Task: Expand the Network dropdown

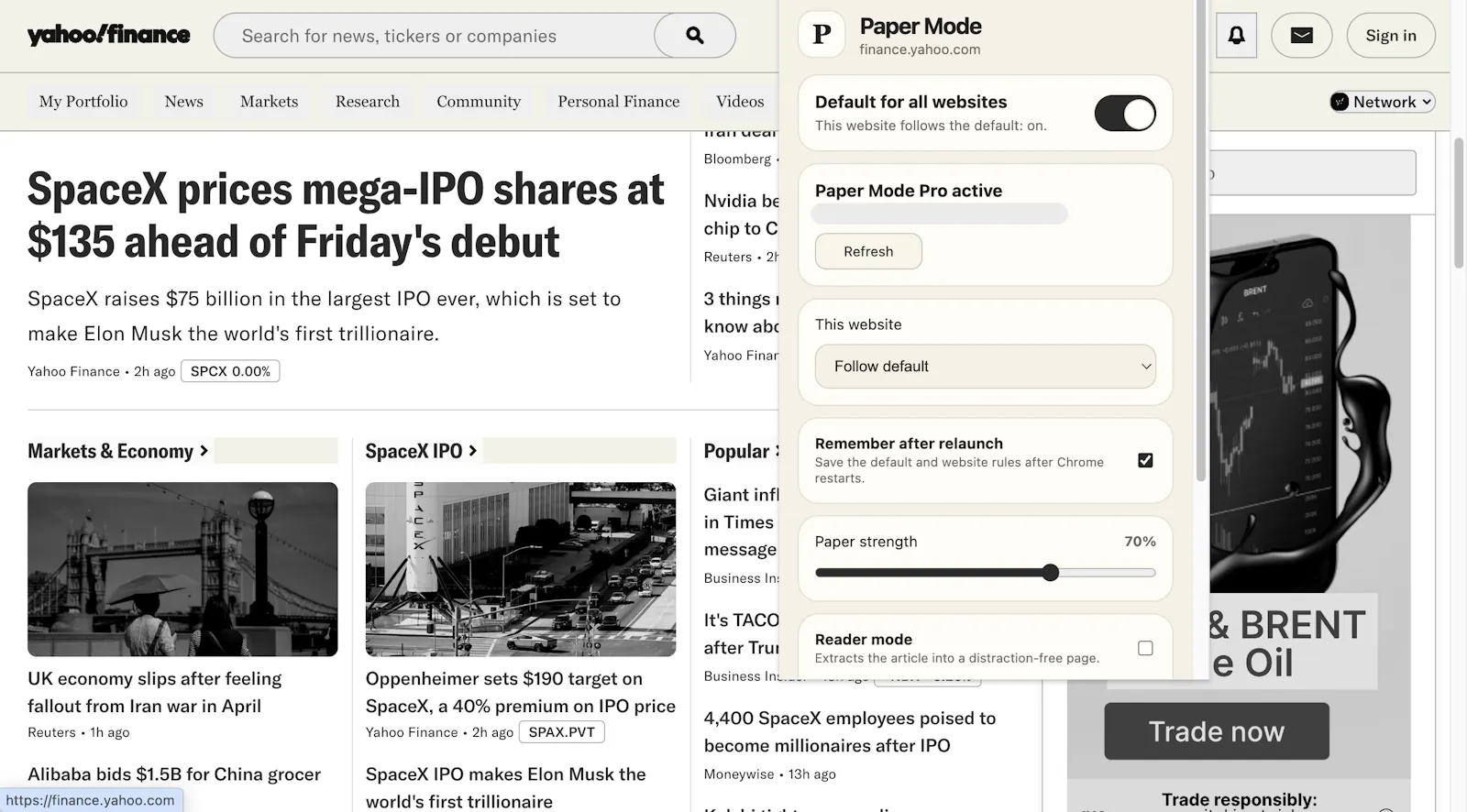Action: click(1383, 102)
